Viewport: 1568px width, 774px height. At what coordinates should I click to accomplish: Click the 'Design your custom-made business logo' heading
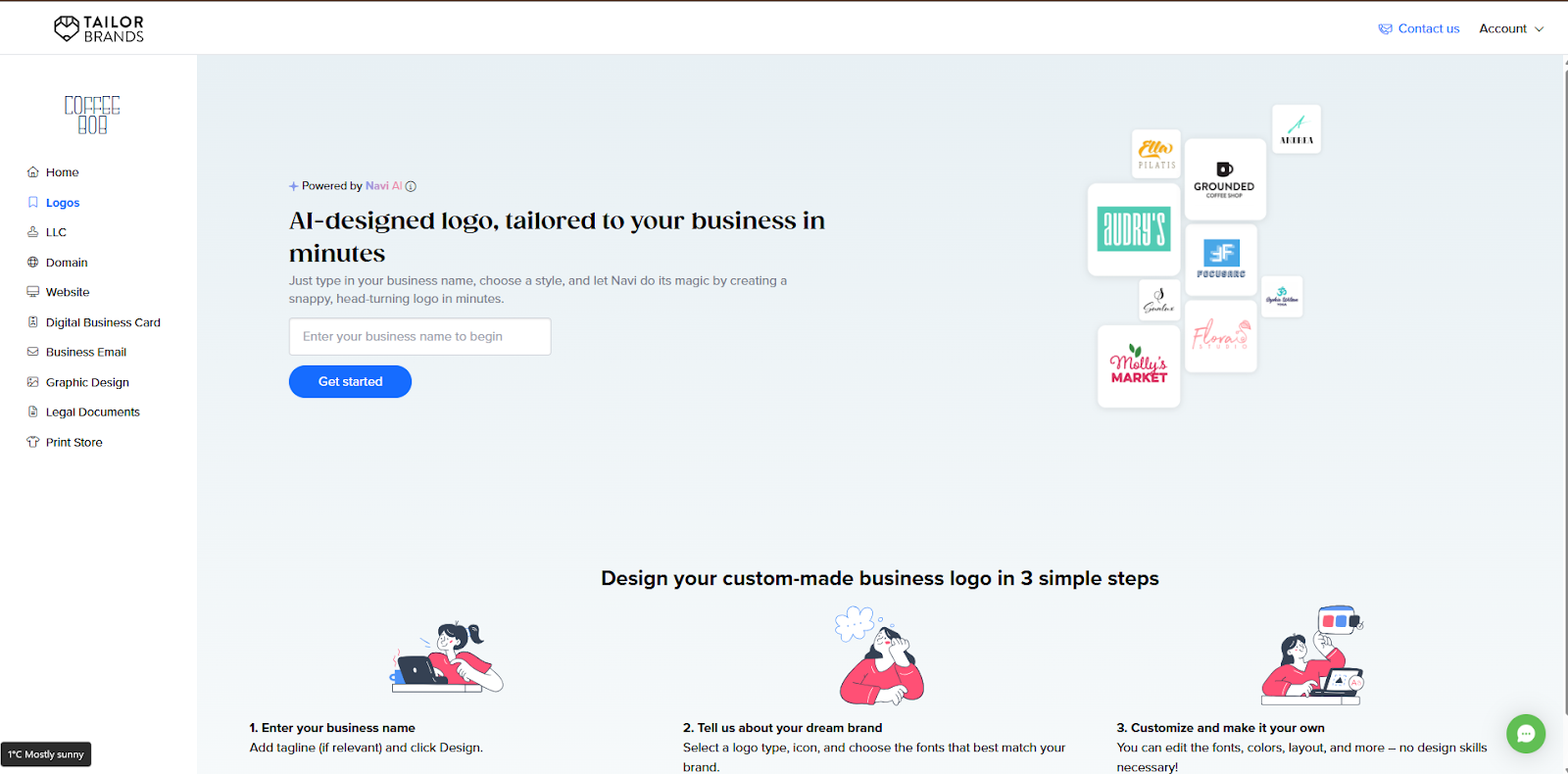pyautogui.click(x=880, y=578)
